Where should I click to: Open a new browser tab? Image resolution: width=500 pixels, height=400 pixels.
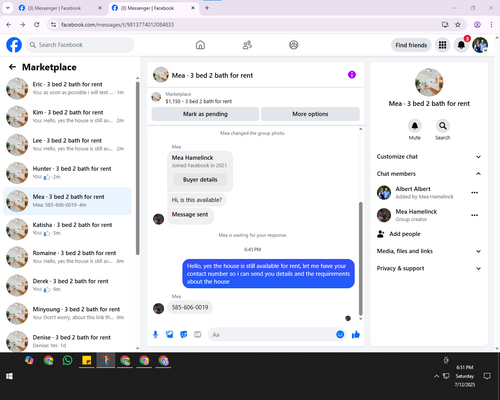pyautogui.click(x=207, y=8)
